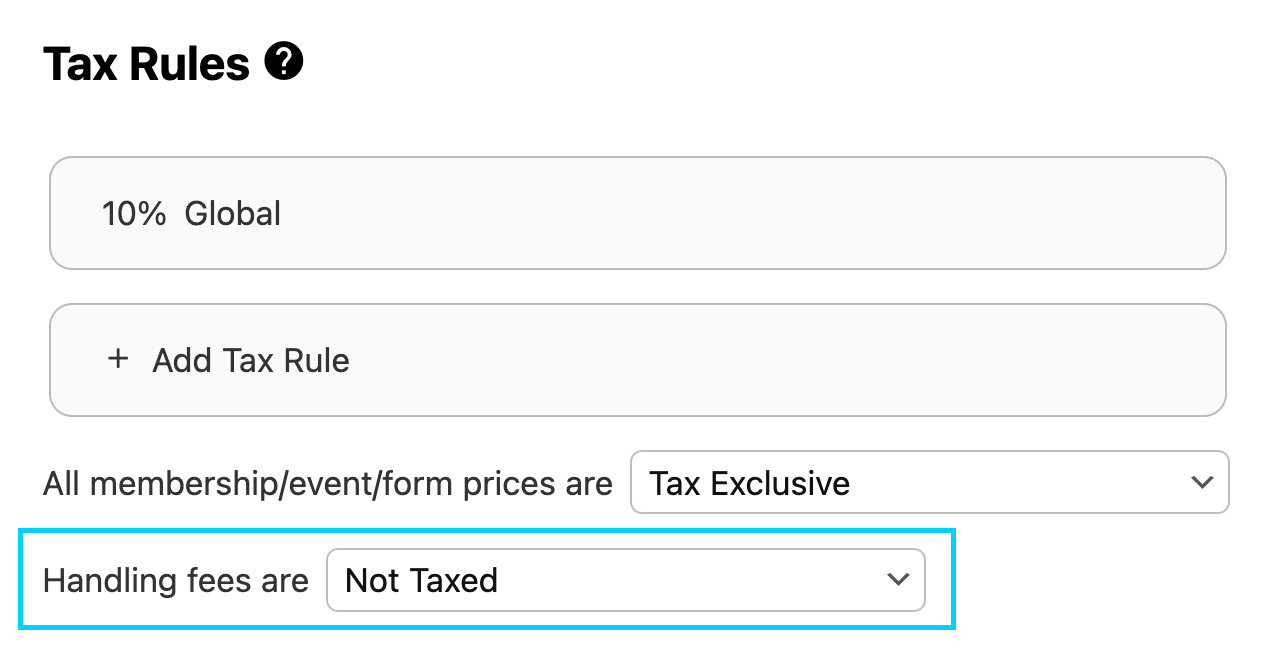The height and width of the screenshot is (664, 1278).
Task: Click the chevron arrow on Not Taxed
Action: click(898, 579)
